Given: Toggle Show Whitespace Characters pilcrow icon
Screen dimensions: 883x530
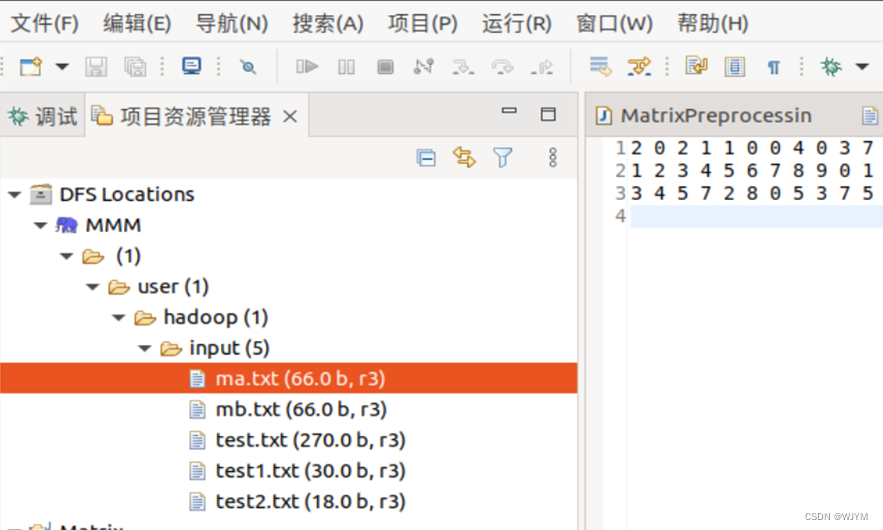Looking at the screenshot, I should (x=774, y=68).
